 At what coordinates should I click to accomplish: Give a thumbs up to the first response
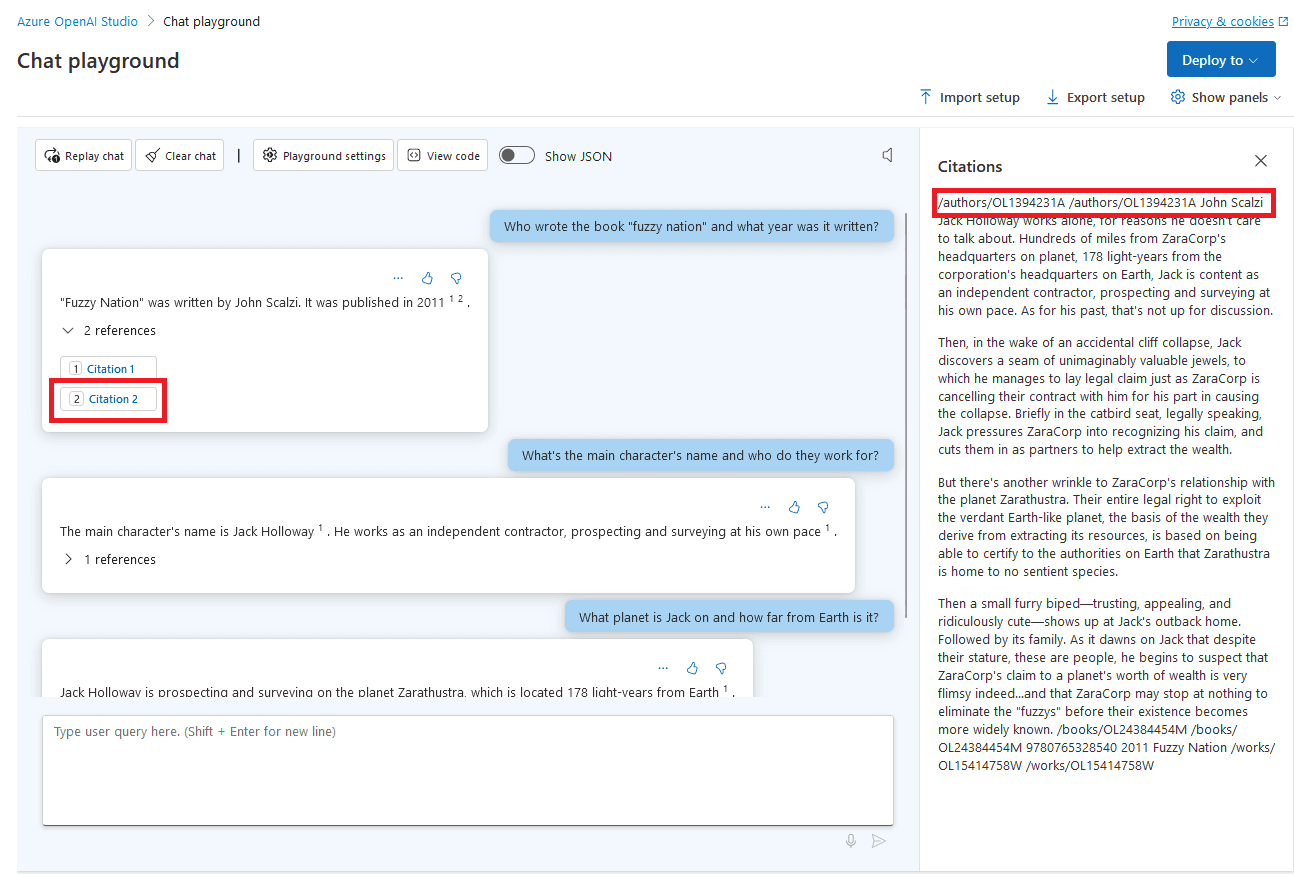tap(427, 278)
